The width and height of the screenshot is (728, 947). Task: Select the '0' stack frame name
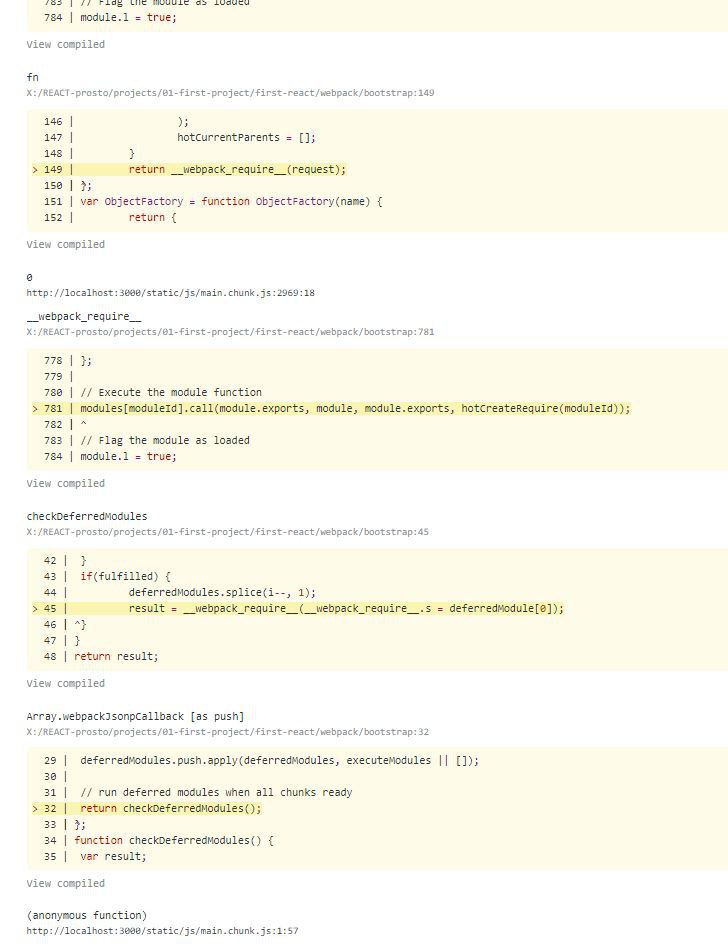tap(30, 277)
